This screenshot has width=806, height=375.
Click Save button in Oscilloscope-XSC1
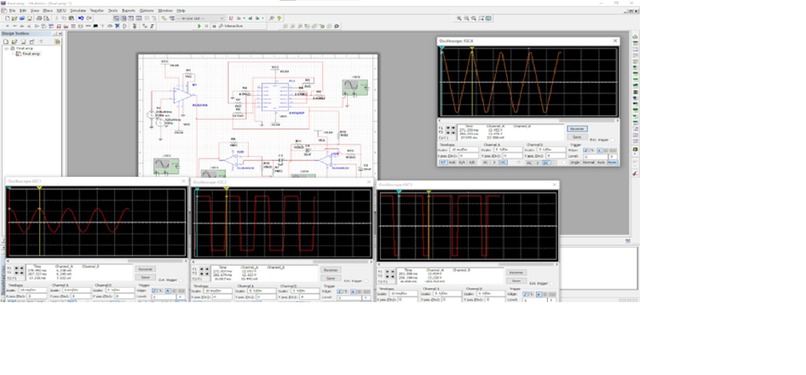coord(145,277)
